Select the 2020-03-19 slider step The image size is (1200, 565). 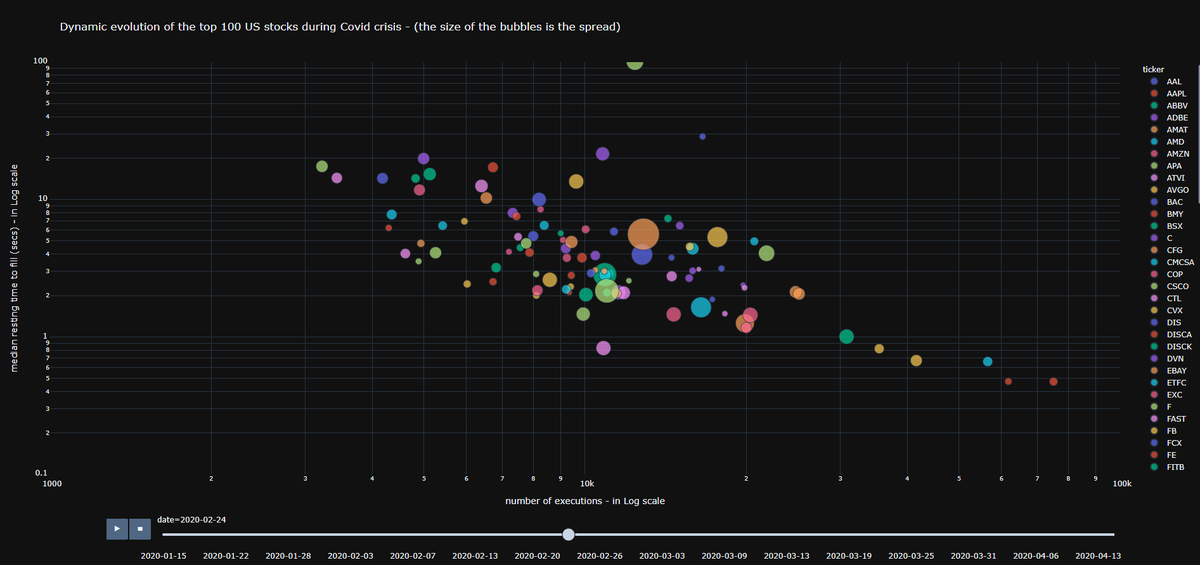tap(849, 554)
